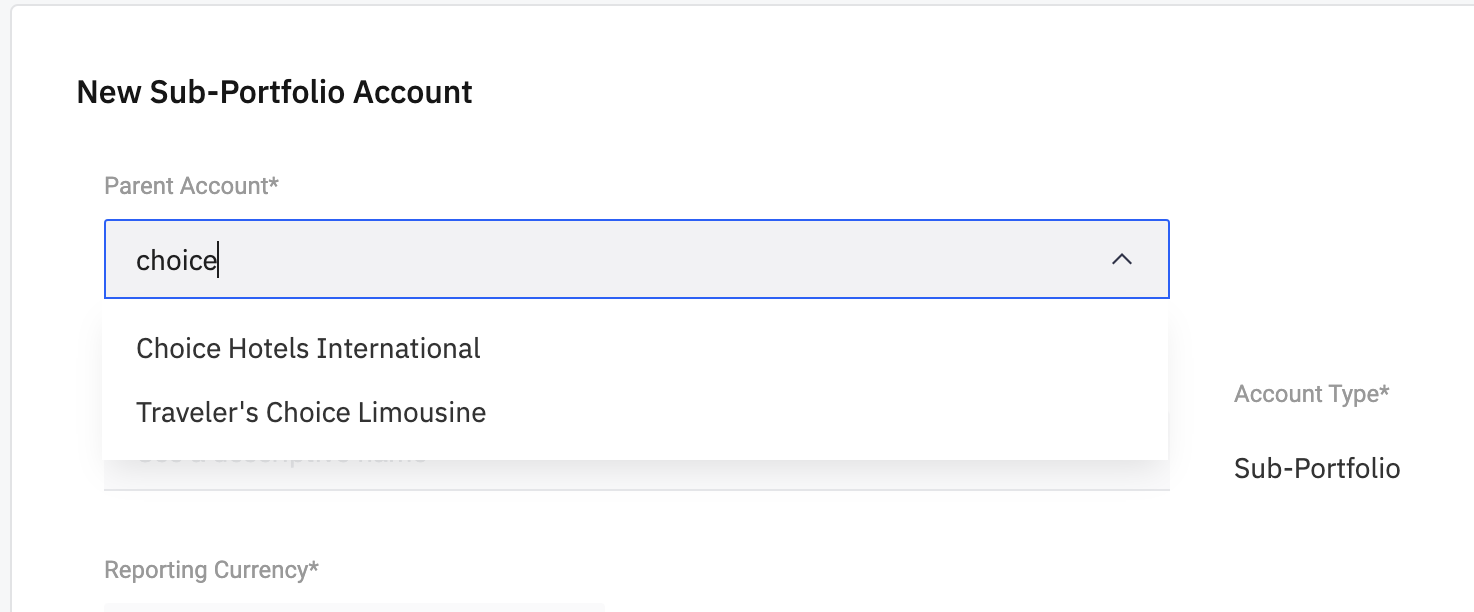Click the asterisk beside Account Type
Viewport: 1474px width, 612px height.
click(x=1384, y=392)
